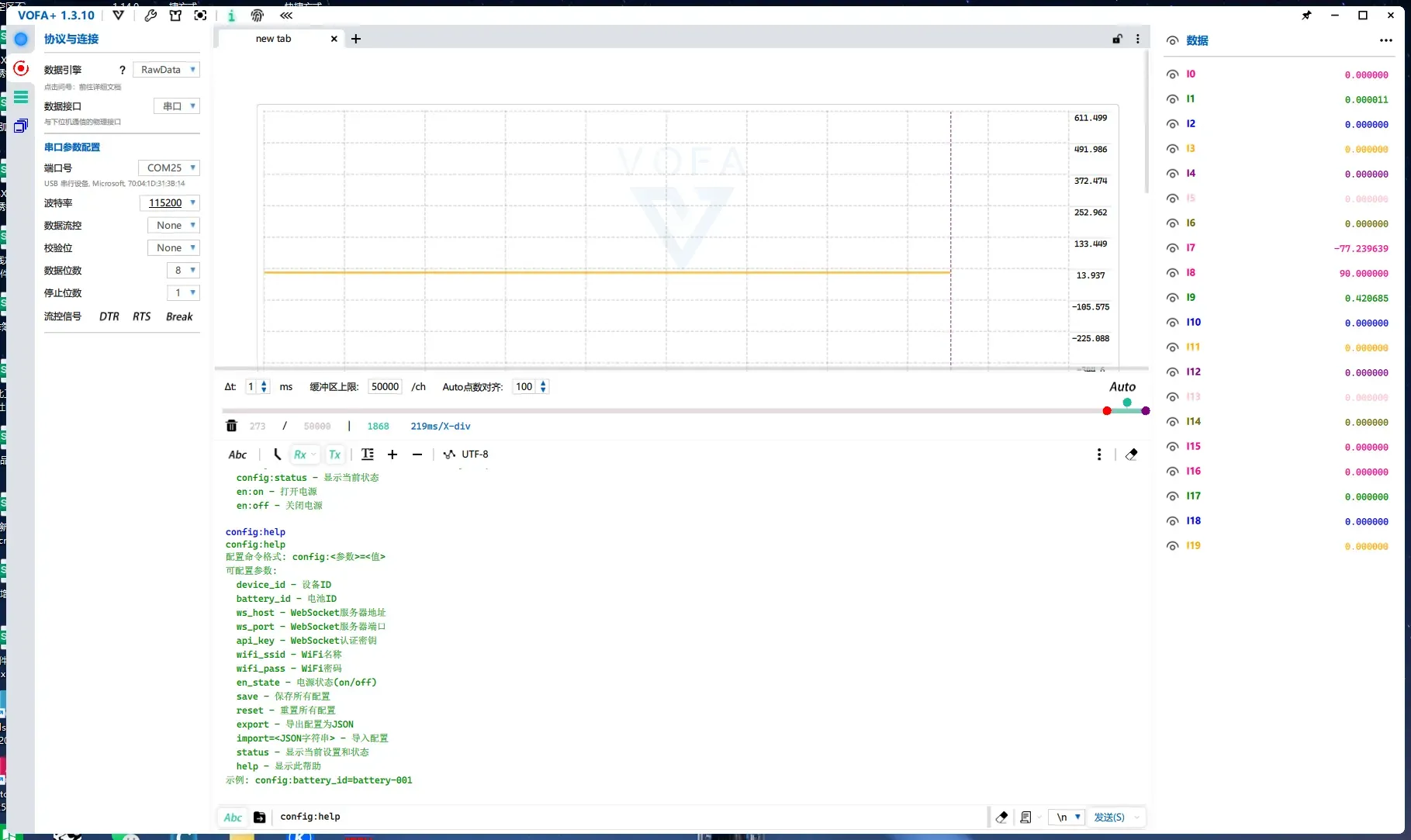Click the red record connect button

point(21,68)
